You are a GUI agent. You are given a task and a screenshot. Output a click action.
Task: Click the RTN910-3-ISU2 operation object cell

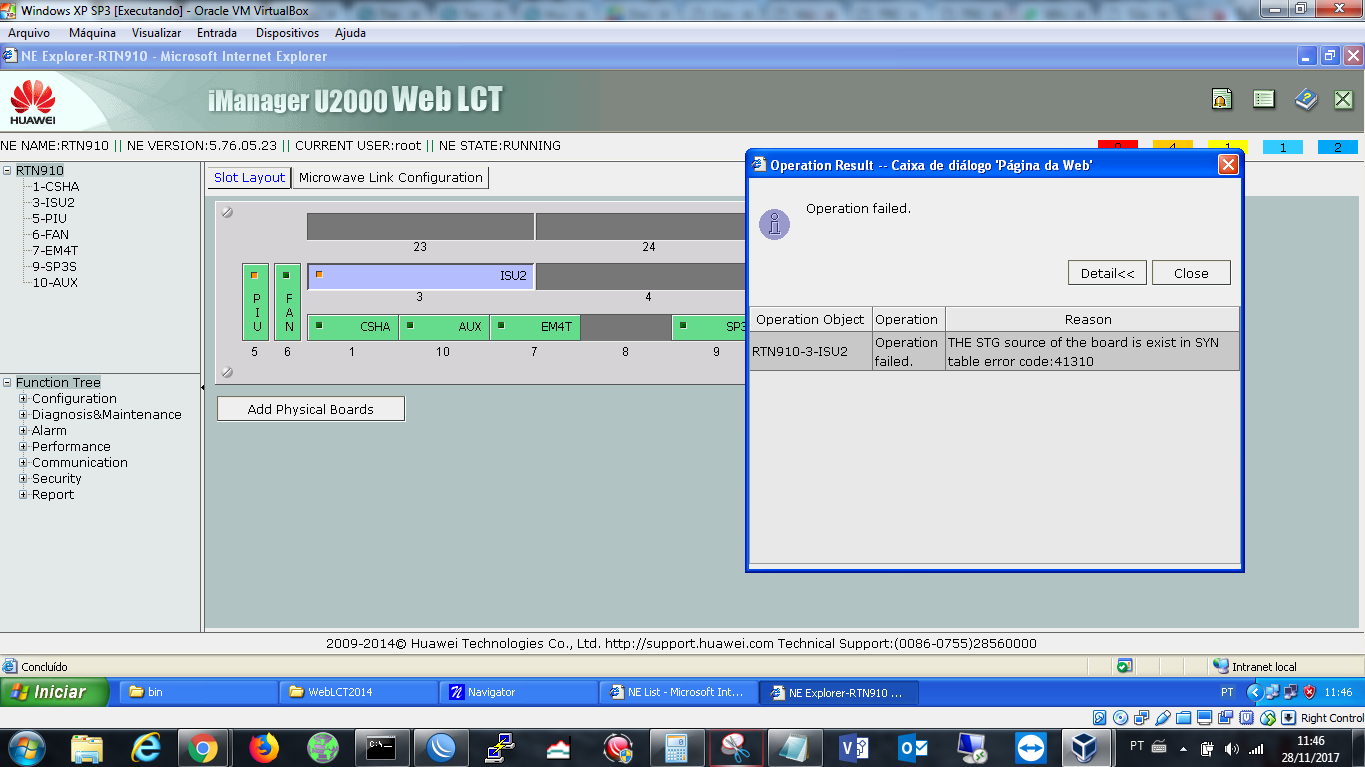coord(811,351)
